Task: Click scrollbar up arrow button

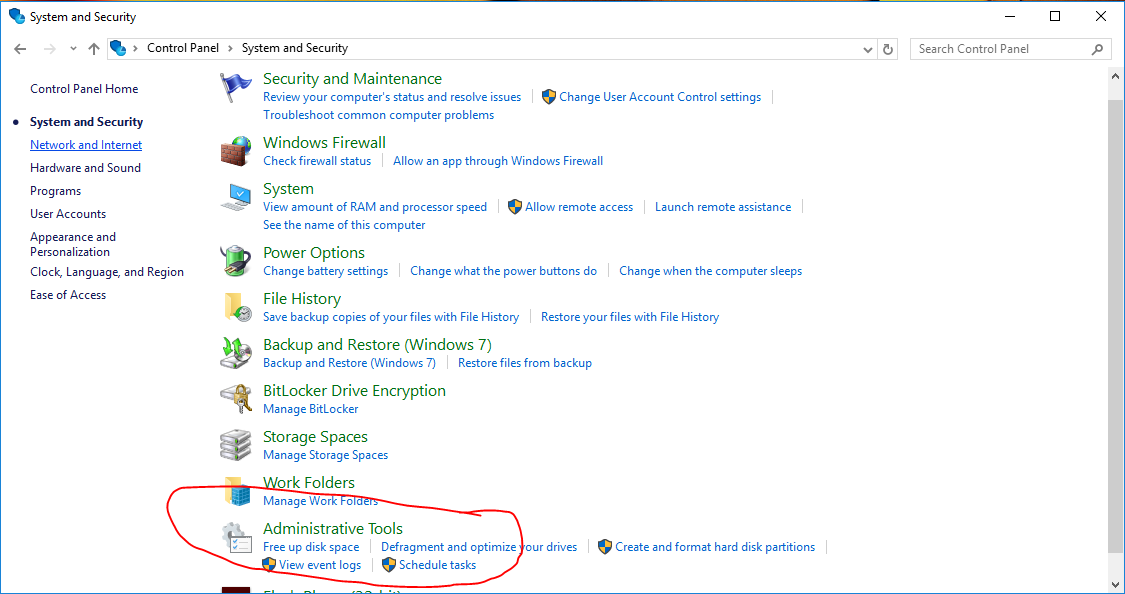Action: click(x=1115, y=75)
